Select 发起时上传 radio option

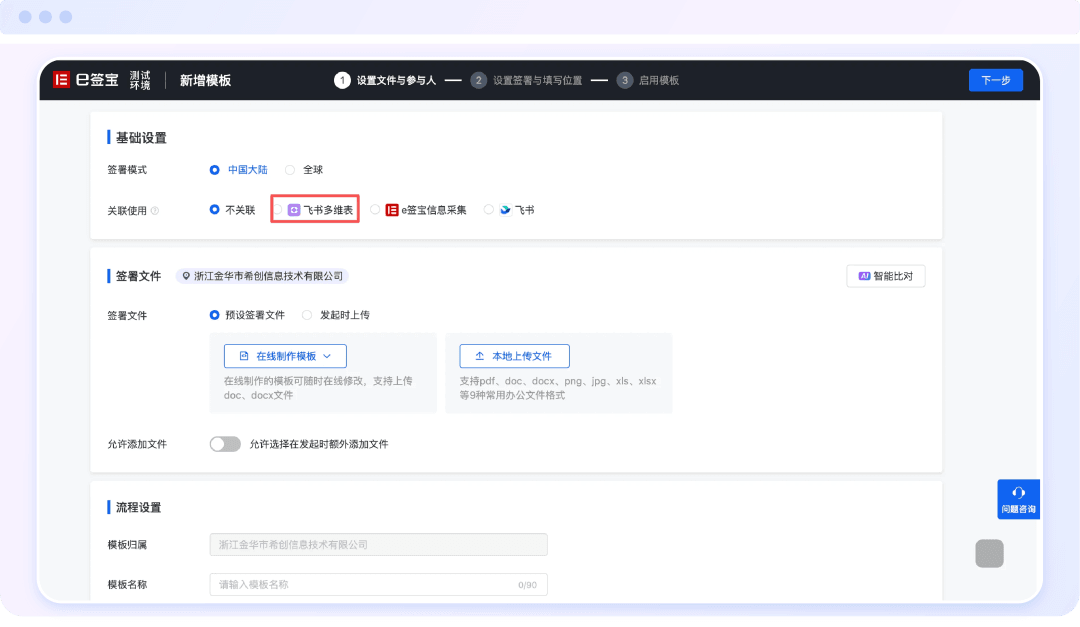307,315
